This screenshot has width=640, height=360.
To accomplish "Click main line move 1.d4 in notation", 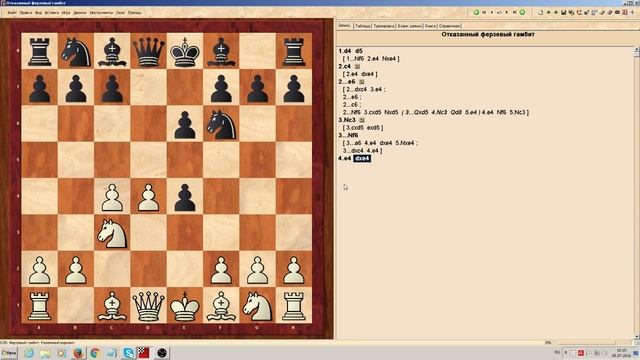I will [x=344, y=51].
